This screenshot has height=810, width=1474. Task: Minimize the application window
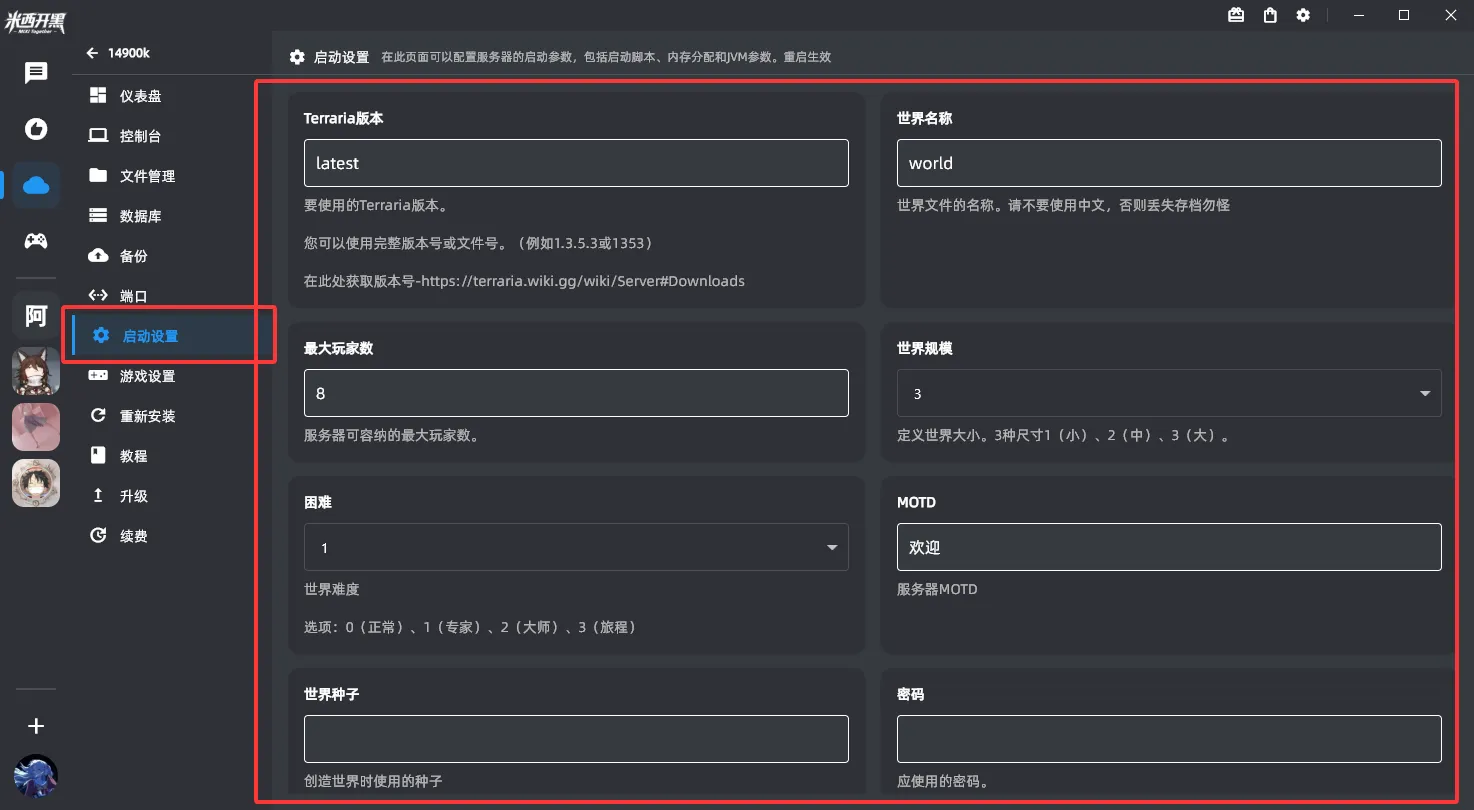click(x=1358, y=15)
